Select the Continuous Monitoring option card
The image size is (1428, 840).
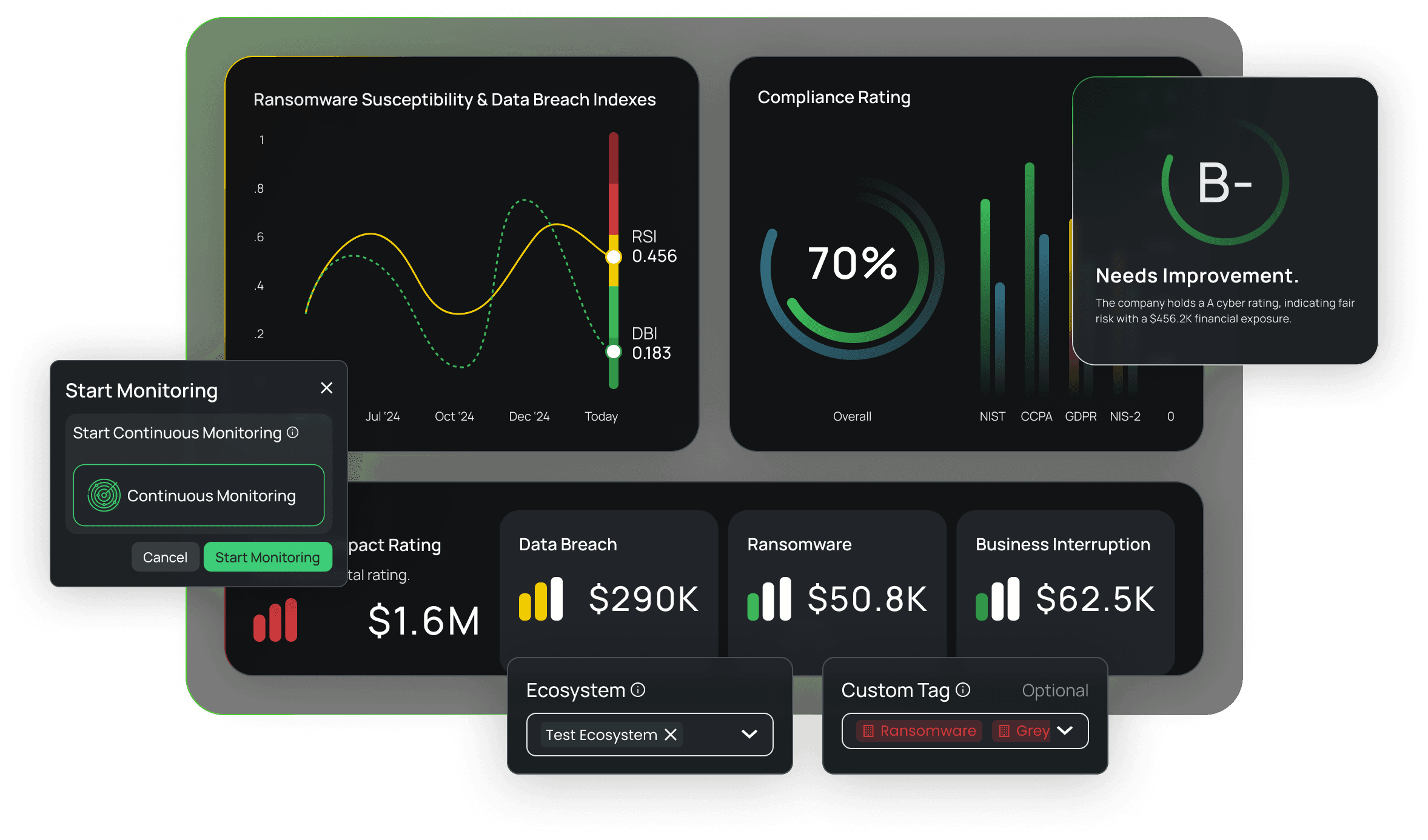pyautogui.click(x=199, y=495)
